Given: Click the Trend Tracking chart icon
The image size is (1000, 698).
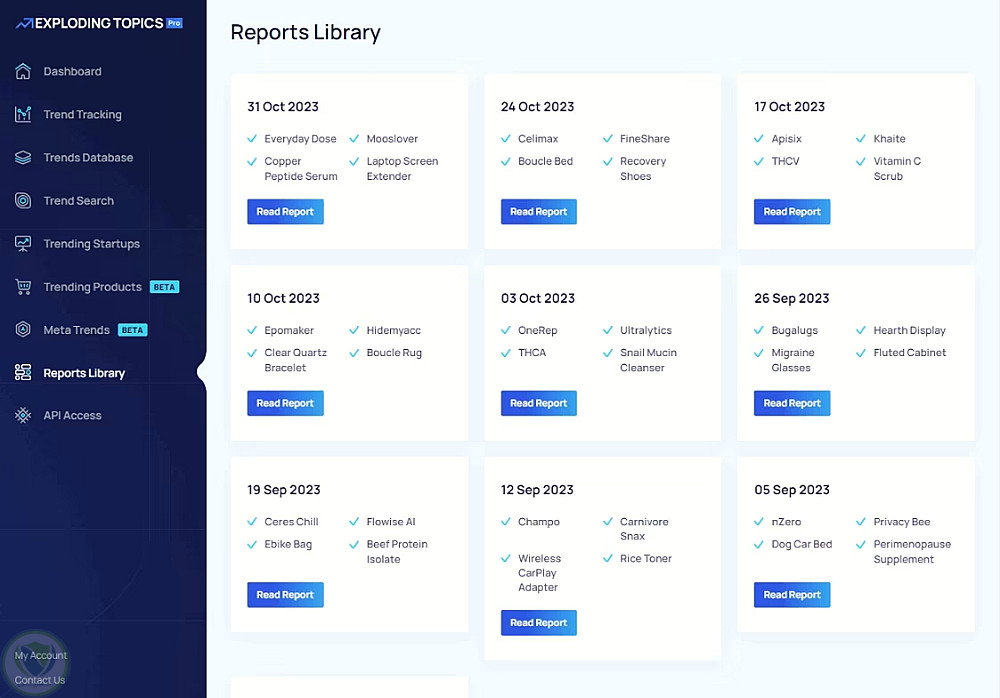Looking at the screenshot, I should pyautogui.click(x=23, y=114).
